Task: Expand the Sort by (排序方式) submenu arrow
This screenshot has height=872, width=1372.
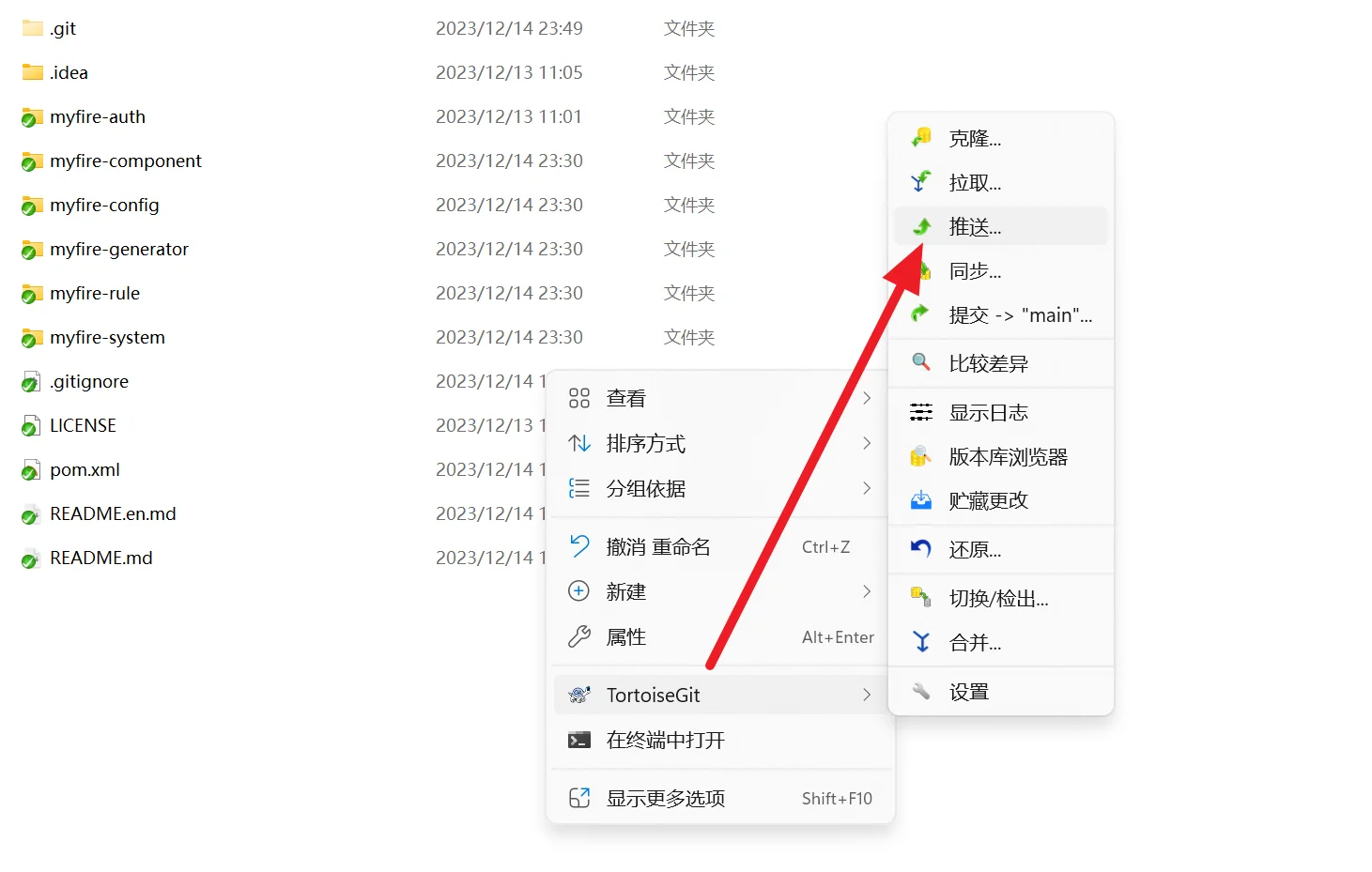Action: click(867, 443)
